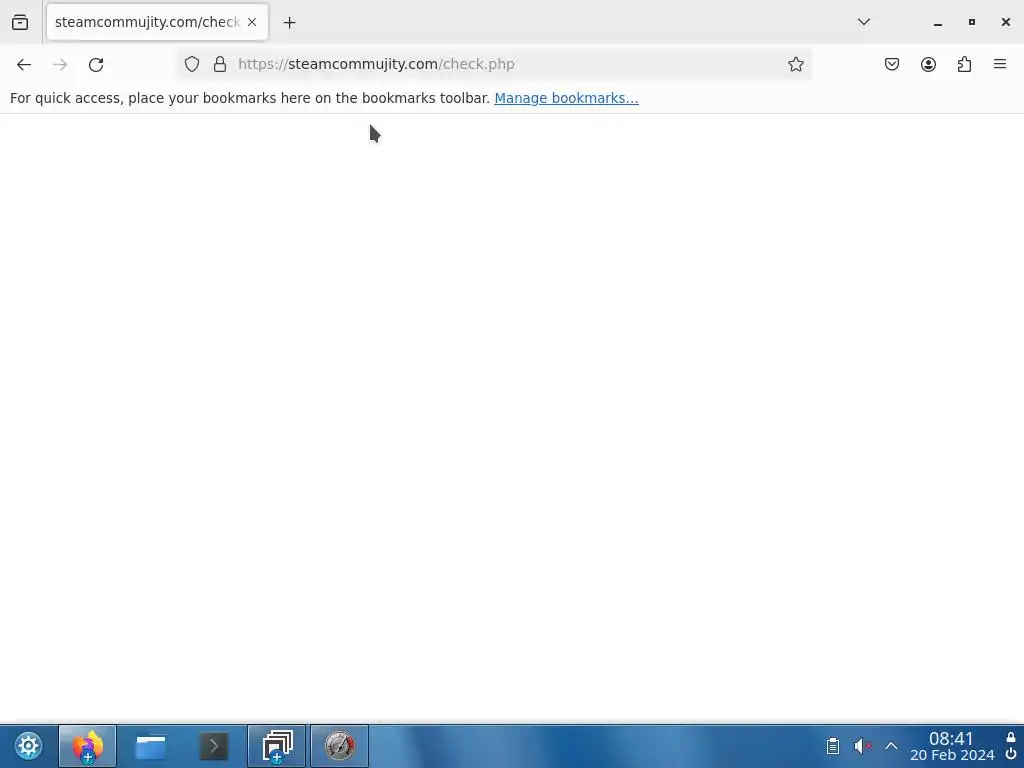Click the Manage bookmarks link
Image resolution: width=1024 pixels, height=768 pixels.
(x=566, y=98)
